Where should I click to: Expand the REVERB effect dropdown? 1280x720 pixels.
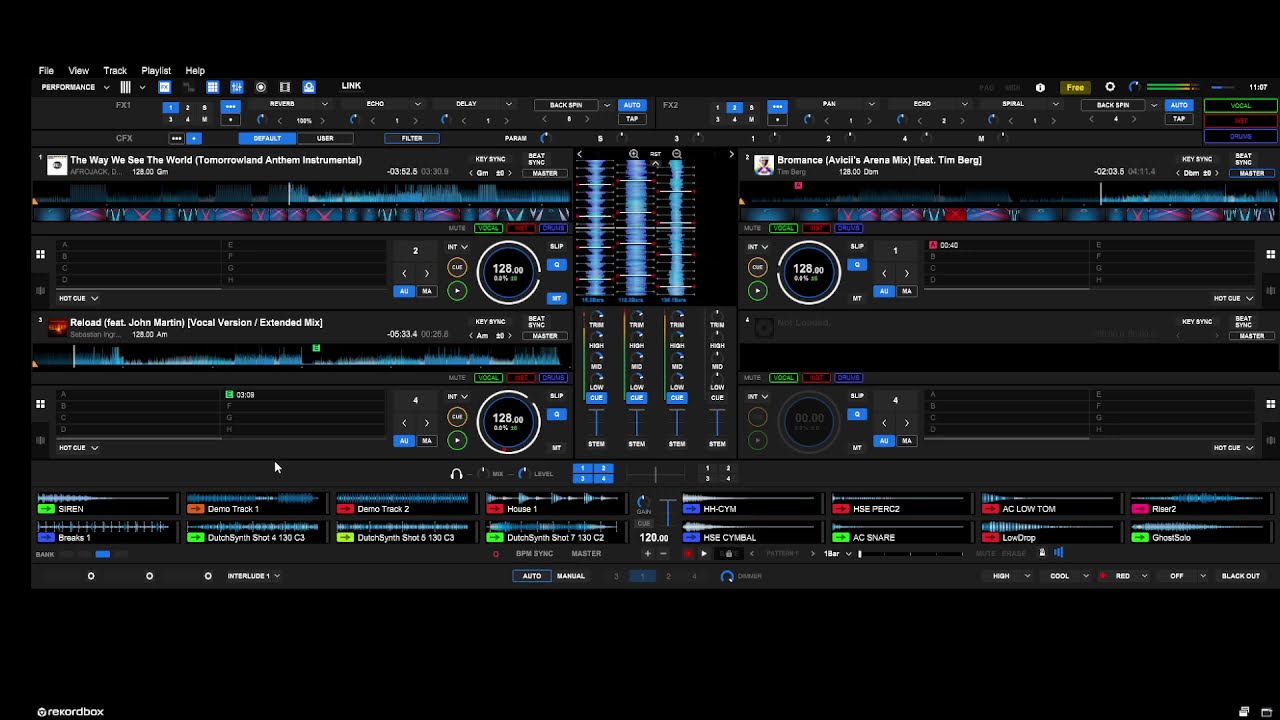(324, 104)
